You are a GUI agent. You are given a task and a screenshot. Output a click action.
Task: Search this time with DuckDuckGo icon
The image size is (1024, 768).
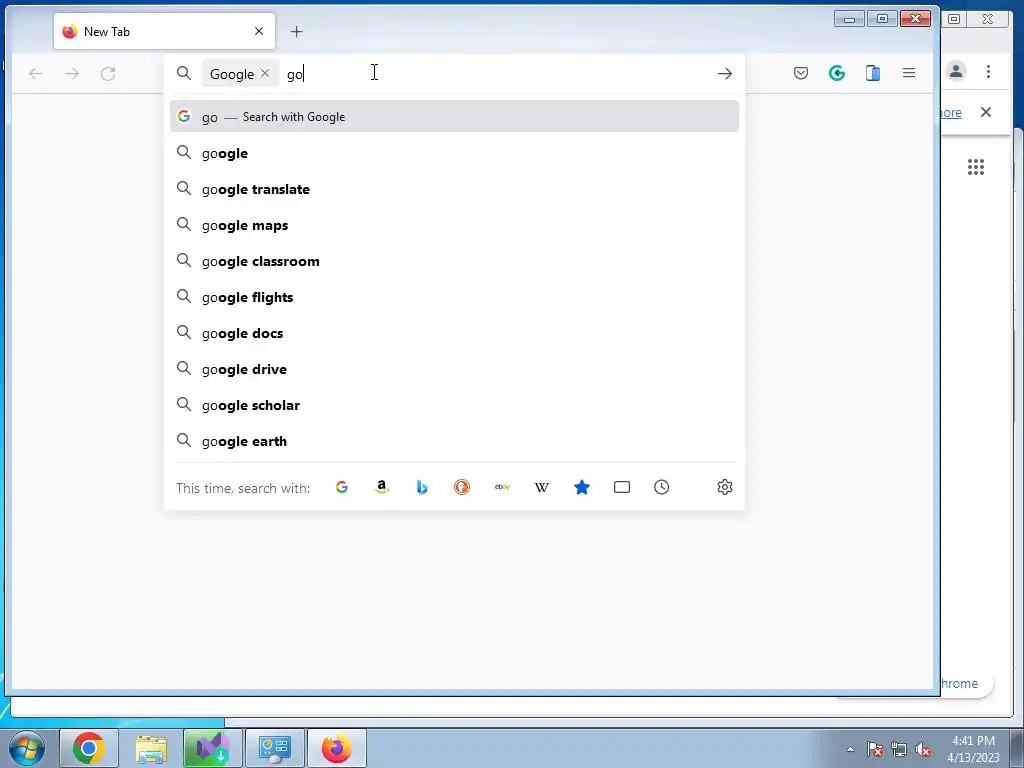point(462,487)
